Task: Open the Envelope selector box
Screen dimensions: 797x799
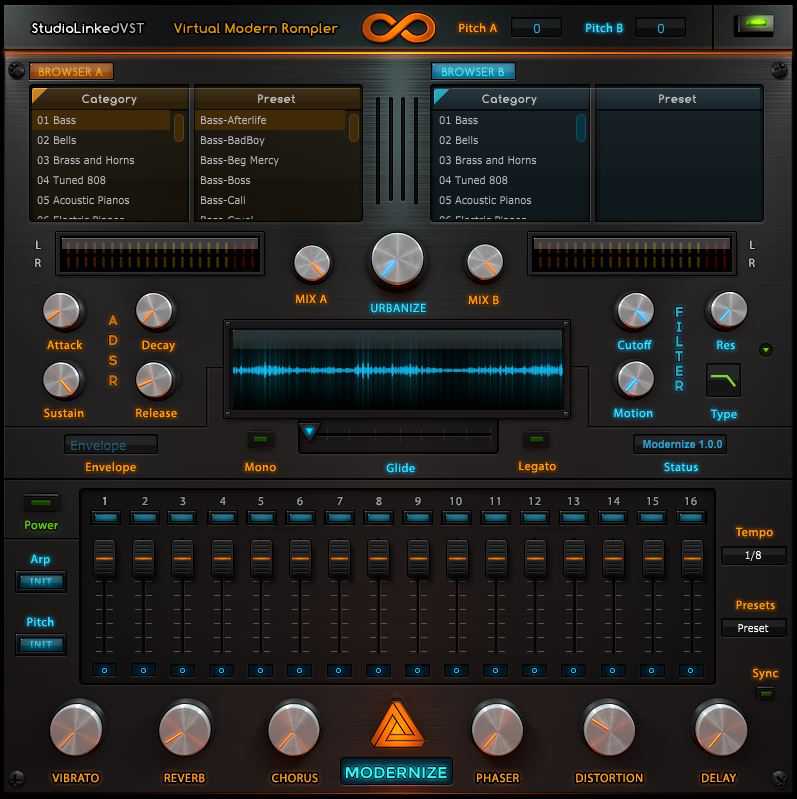Action: [111, 445]
